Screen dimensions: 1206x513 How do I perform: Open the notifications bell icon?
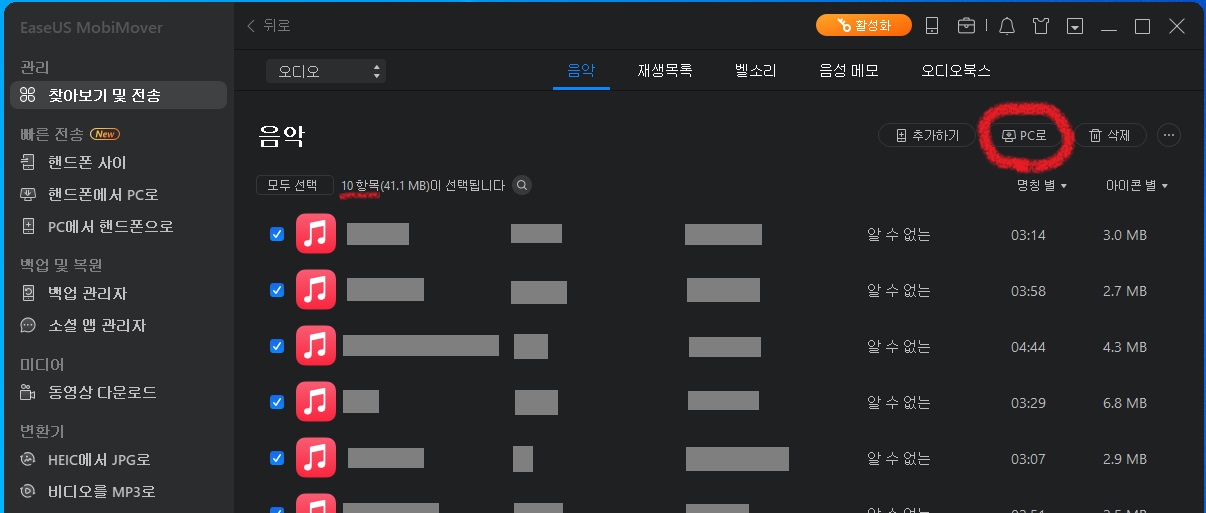tap(1005, 26)
